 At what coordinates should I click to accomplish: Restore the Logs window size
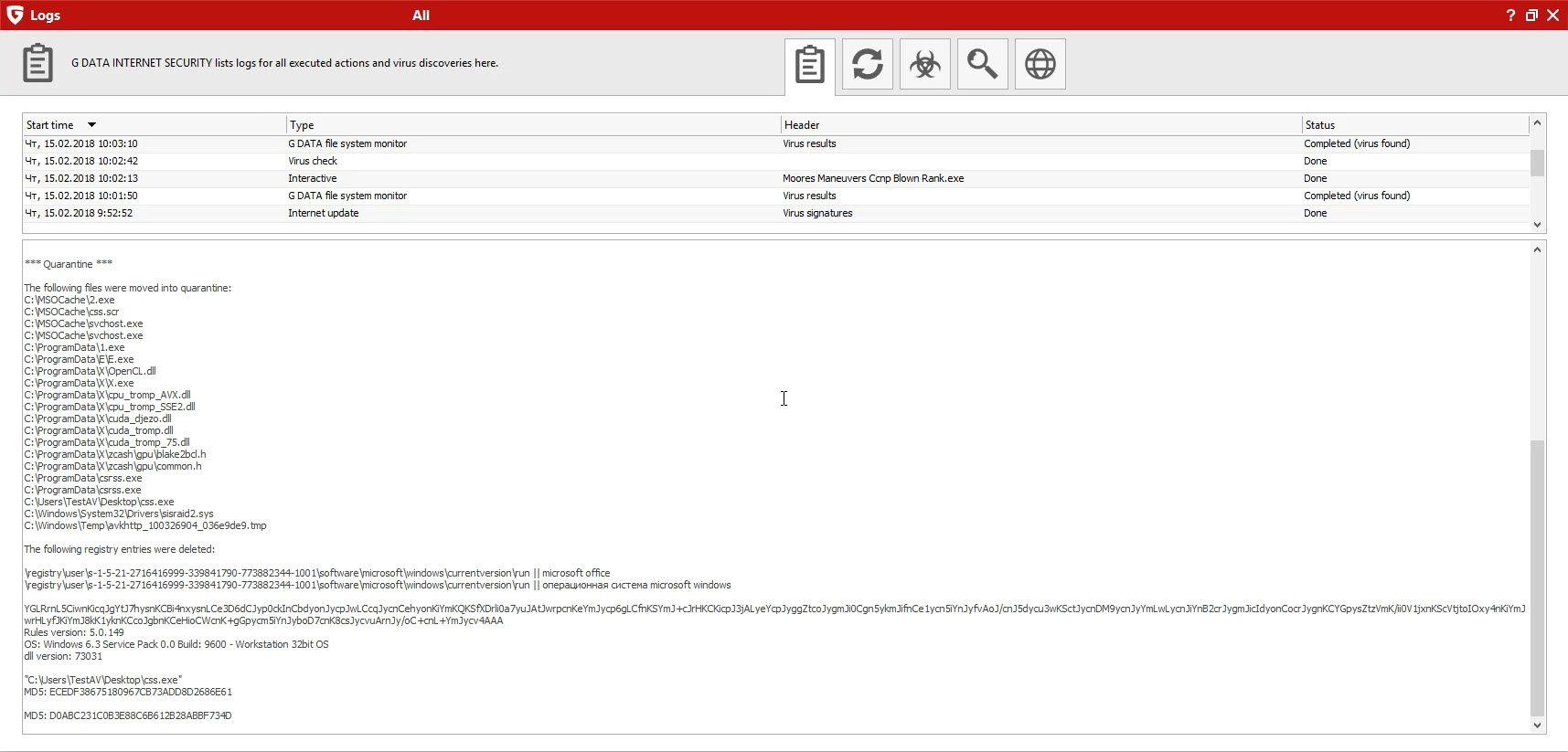(x=1531, y=16)
